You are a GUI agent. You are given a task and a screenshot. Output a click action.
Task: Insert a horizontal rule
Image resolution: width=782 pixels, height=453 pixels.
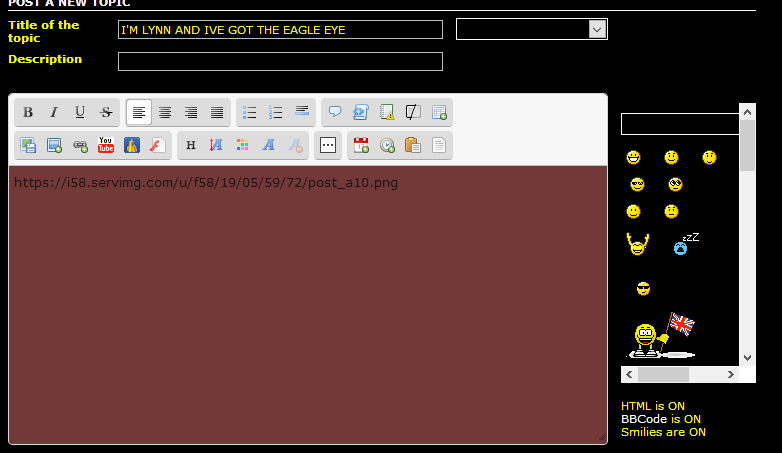(x=302, y=112)
